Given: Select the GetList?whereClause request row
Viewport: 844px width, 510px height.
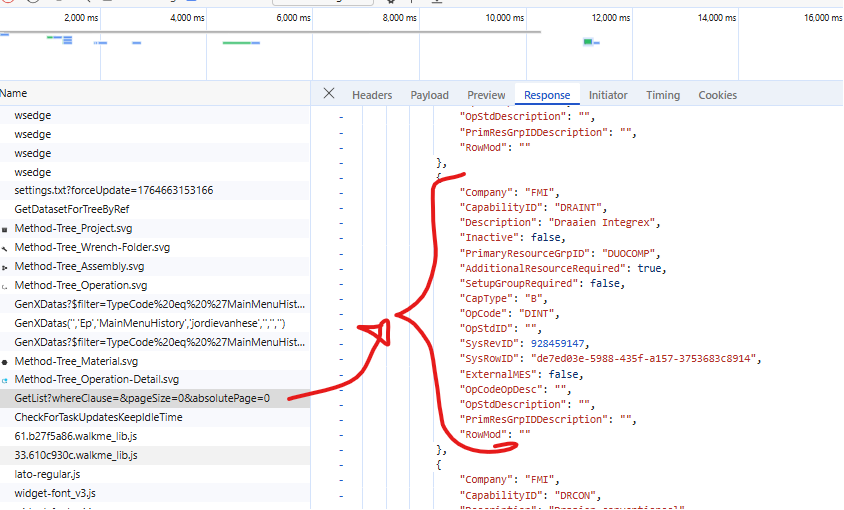Looking at the screenshot, I should pyautogui.click(x=141, y=399).
